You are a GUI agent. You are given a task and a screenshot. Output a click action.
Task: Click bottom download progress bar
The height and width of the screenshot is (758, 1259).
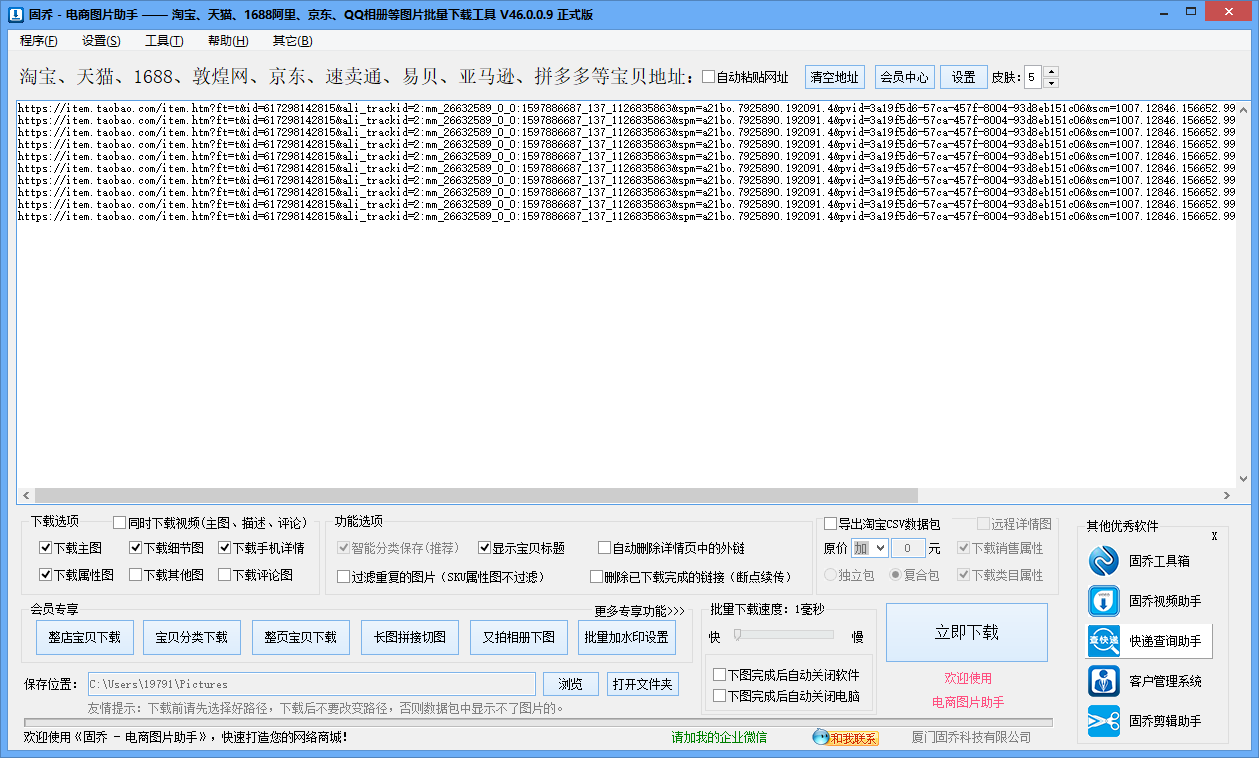[538, 722]
